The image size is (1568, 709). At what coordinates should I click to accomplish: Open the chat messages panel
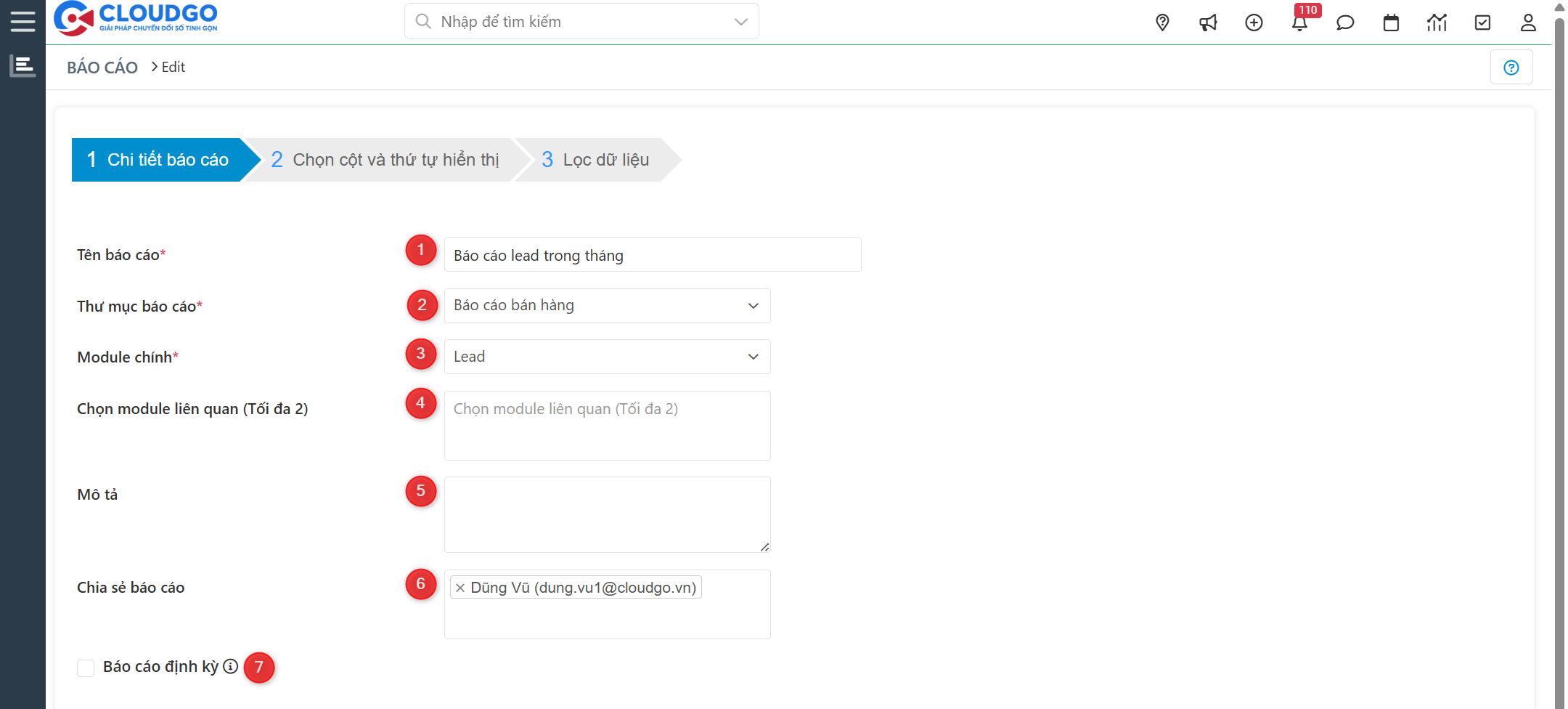pos(1345,23)
